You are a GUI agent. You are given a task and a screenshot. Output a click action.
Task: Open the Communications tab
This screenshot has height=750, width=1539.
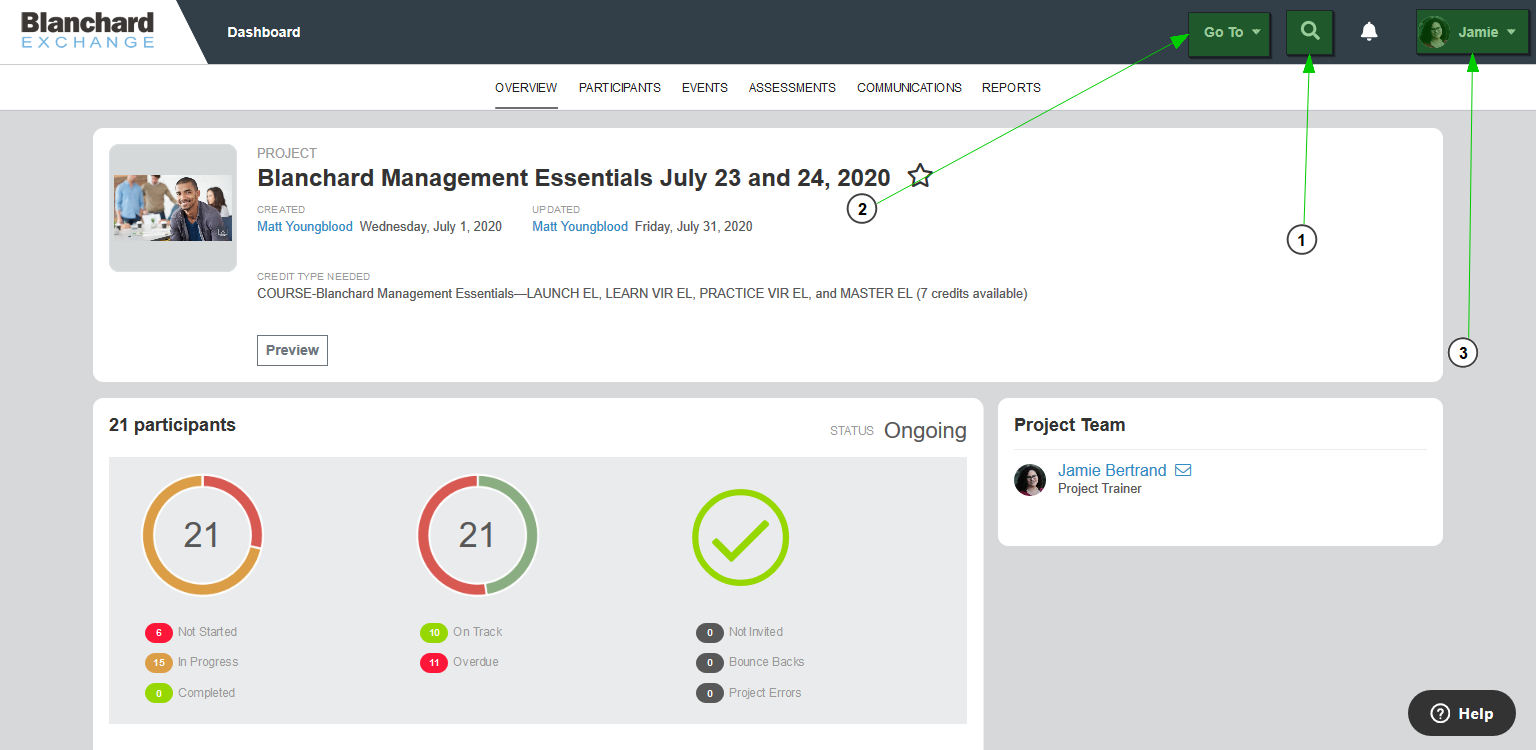click(x=909, y=88)
